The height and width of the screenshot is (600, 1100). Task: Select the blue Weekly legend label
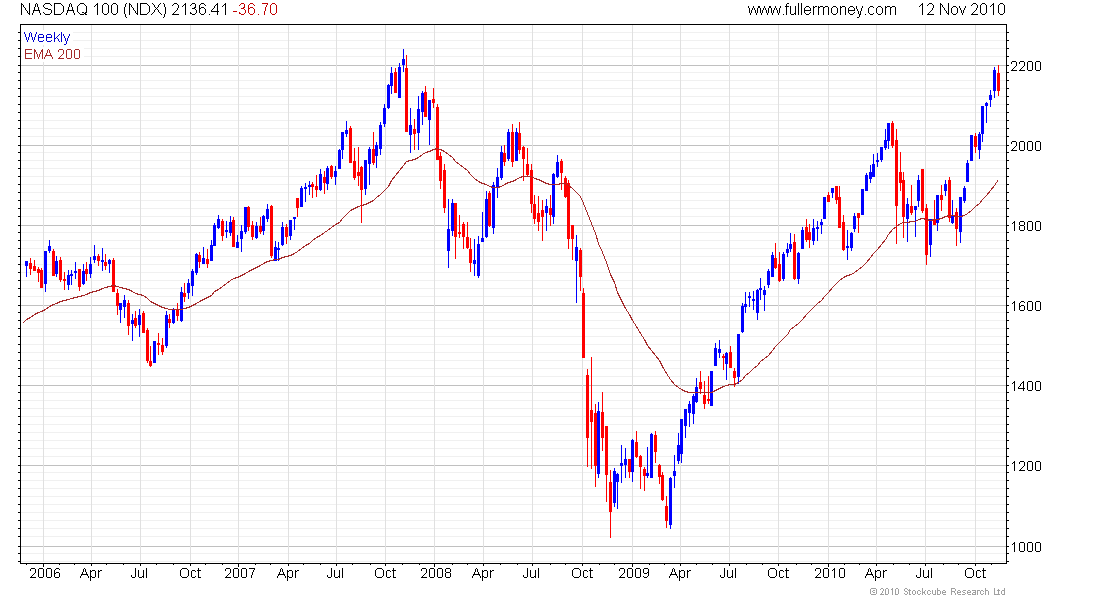(x=47, y=37)
